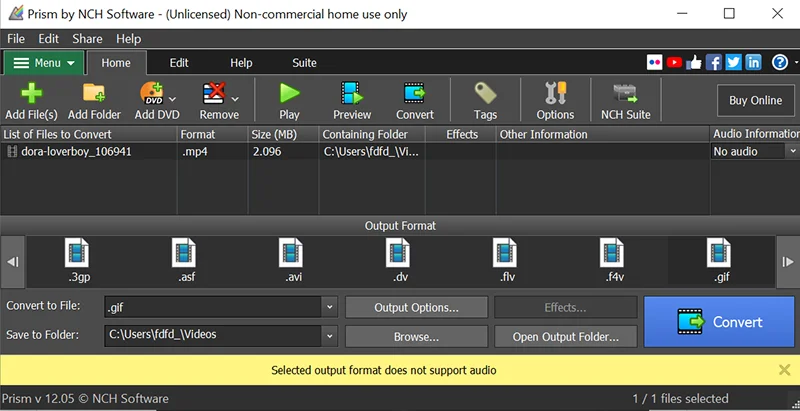
Task: Open the Edit menu in menu bar
Action: tap(48, 39)
